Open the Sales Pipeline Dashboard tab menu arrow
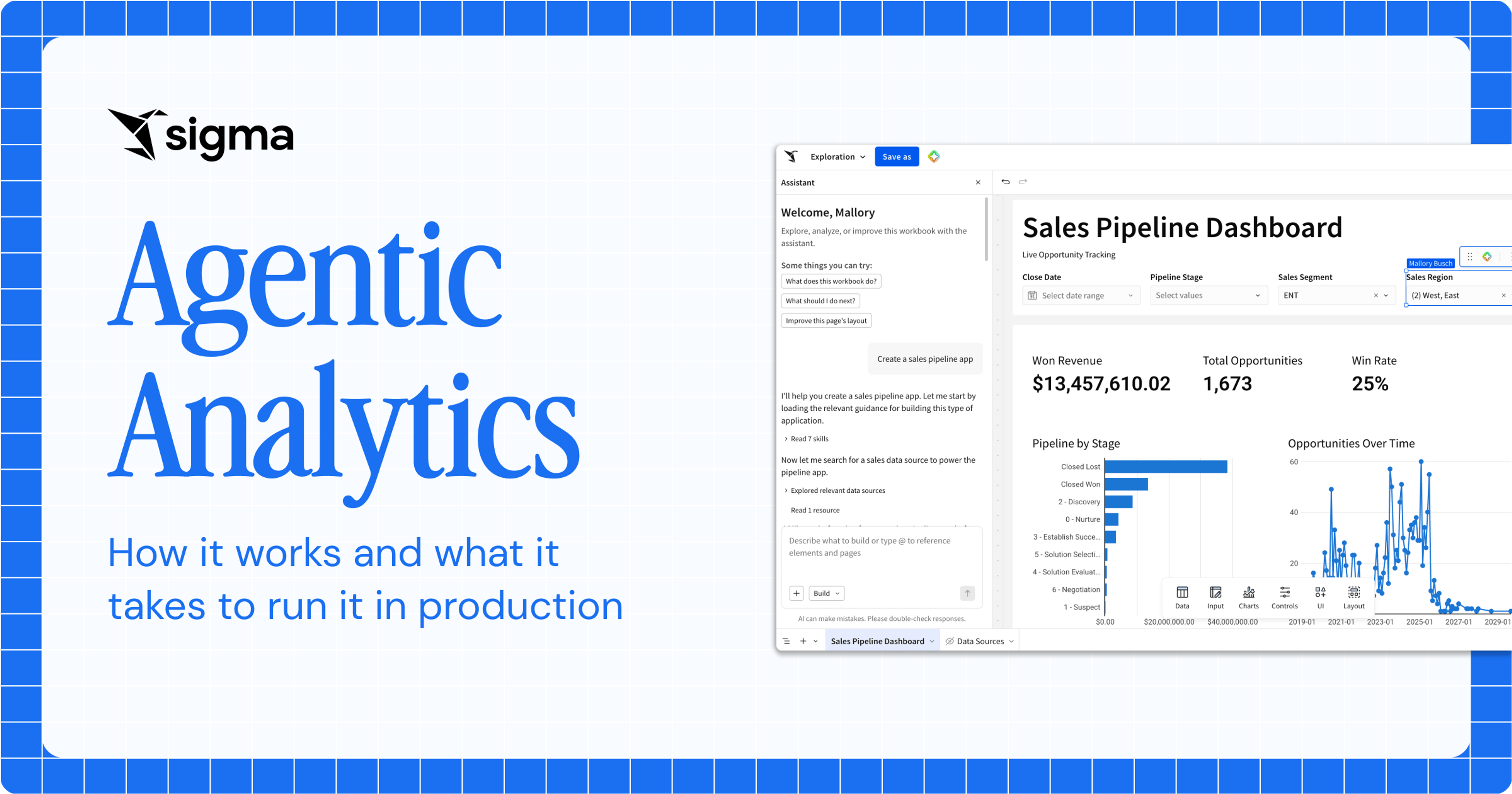Viewport: 1512px width, 794px height. (x=932, y=641)
